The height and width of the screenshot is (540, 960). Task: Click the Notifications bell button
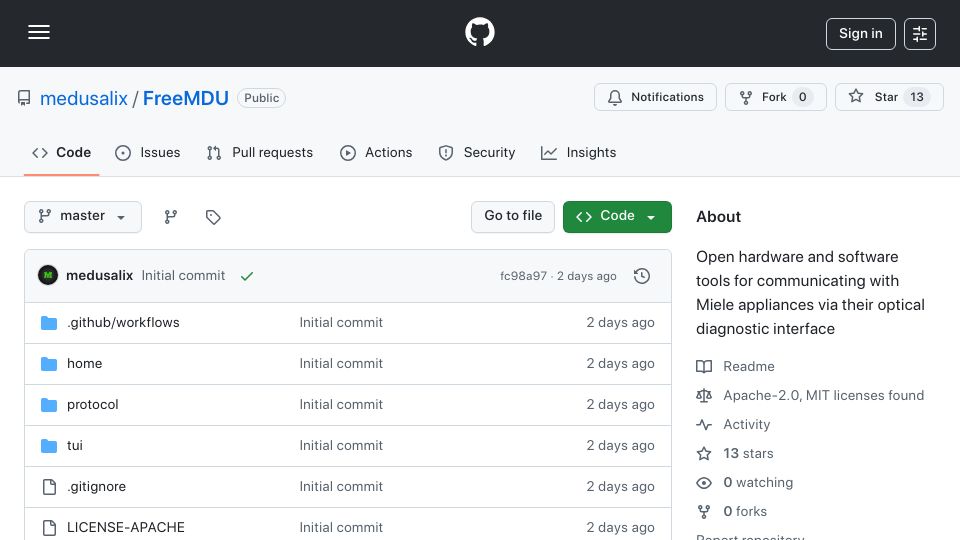pyautogui.click(x=655, y=97)
